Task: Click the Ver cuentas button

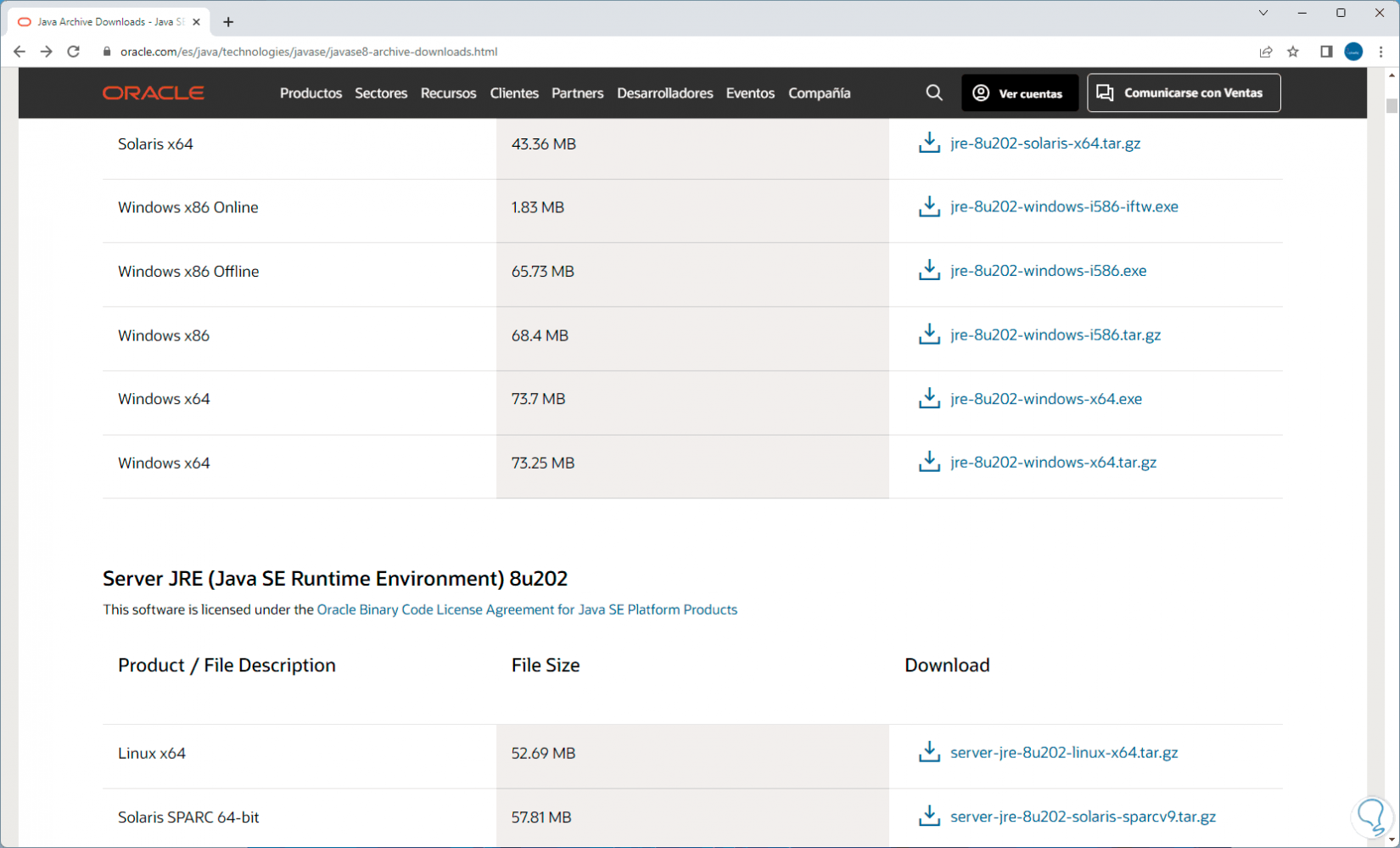Action: click(x=1019, y=93)
